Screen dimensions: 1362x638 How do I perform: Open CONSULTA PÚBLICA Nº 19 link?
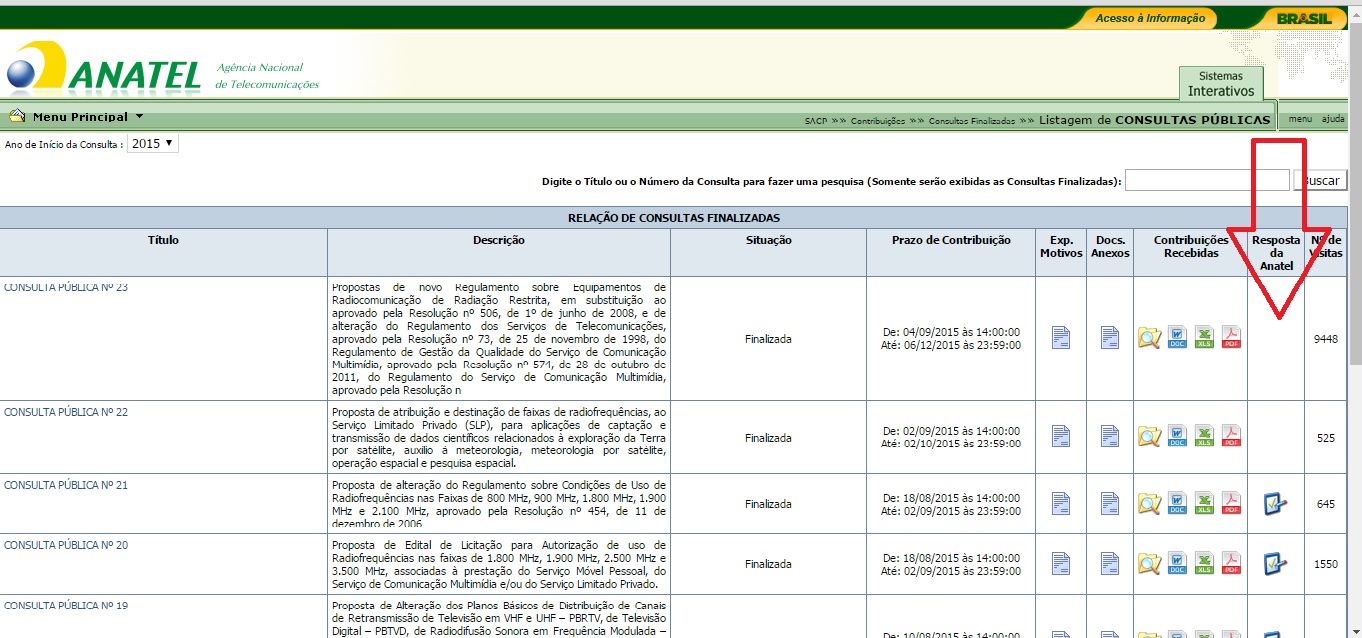coord(66,605)
